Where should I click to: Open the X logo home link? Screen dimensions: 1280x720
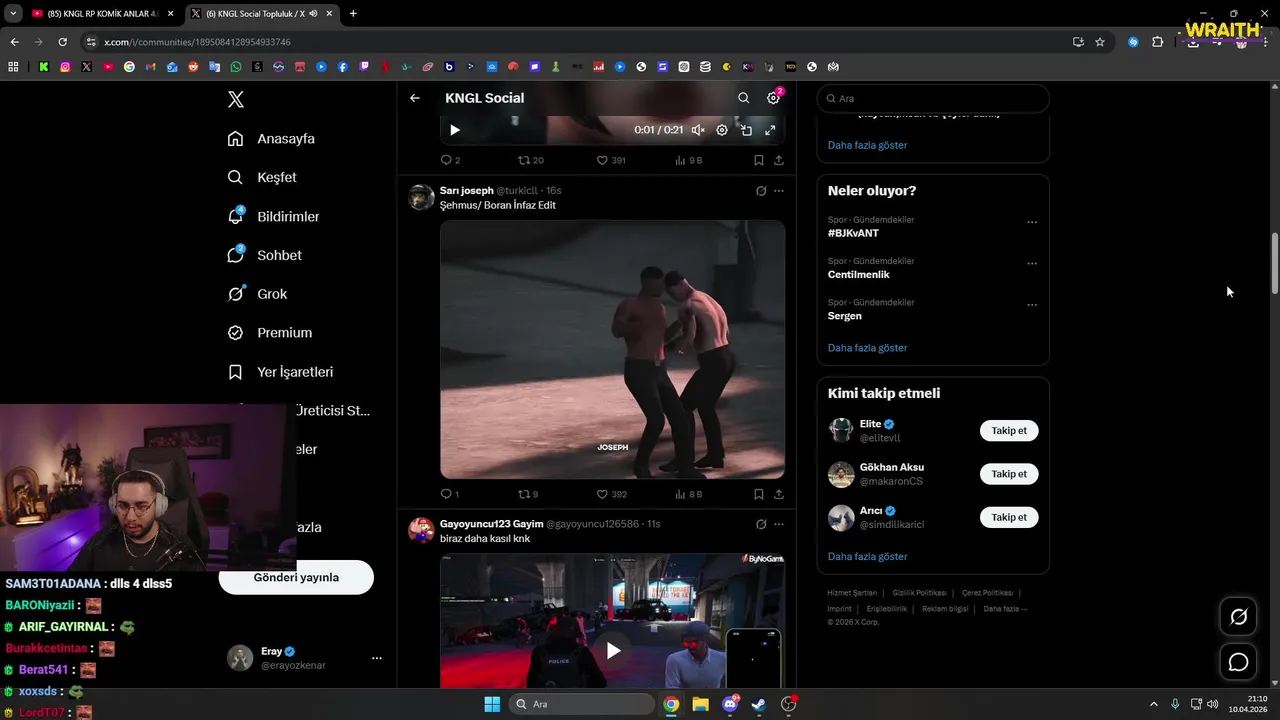236,99
